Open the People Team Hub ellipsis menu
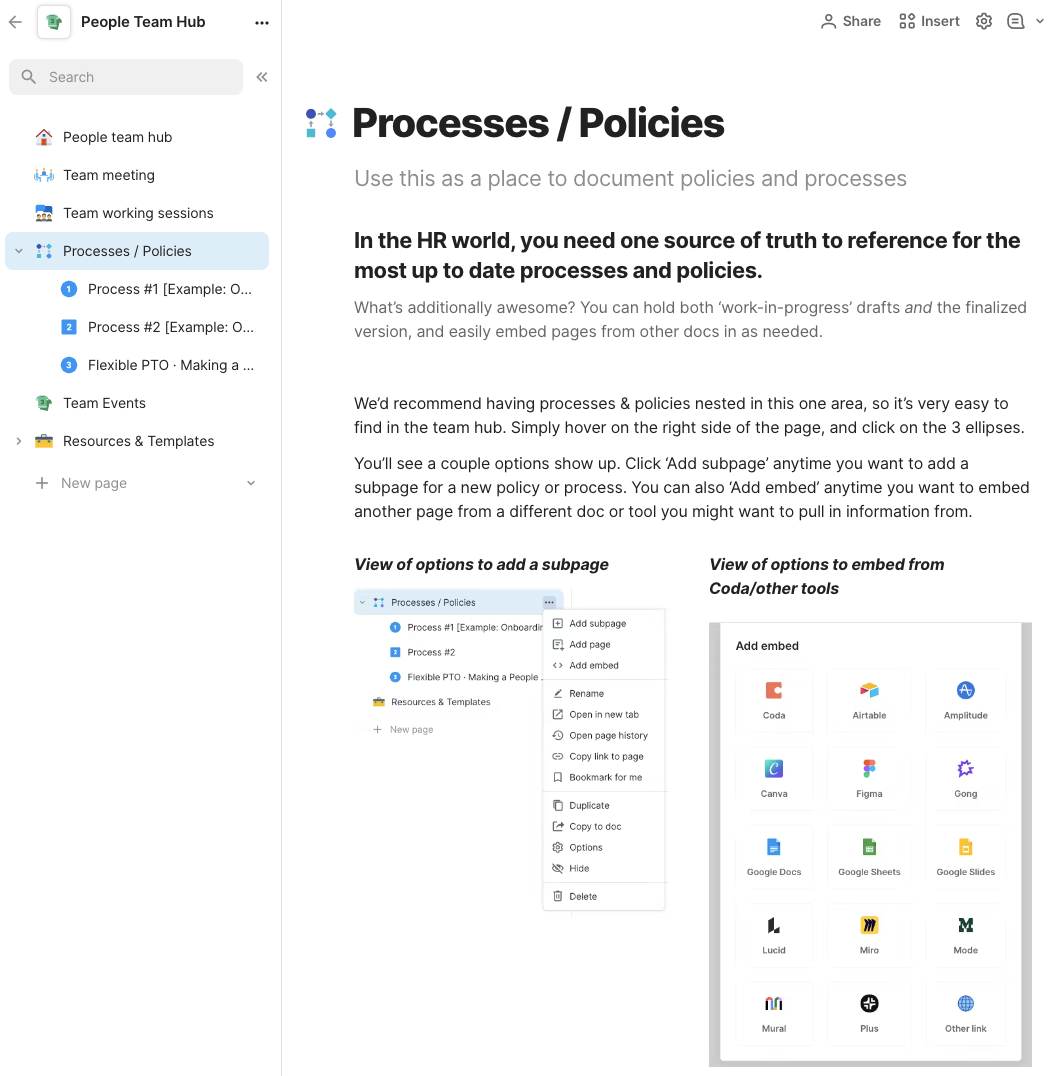Screen dimensions: 1050x1076 pos(261,23)
